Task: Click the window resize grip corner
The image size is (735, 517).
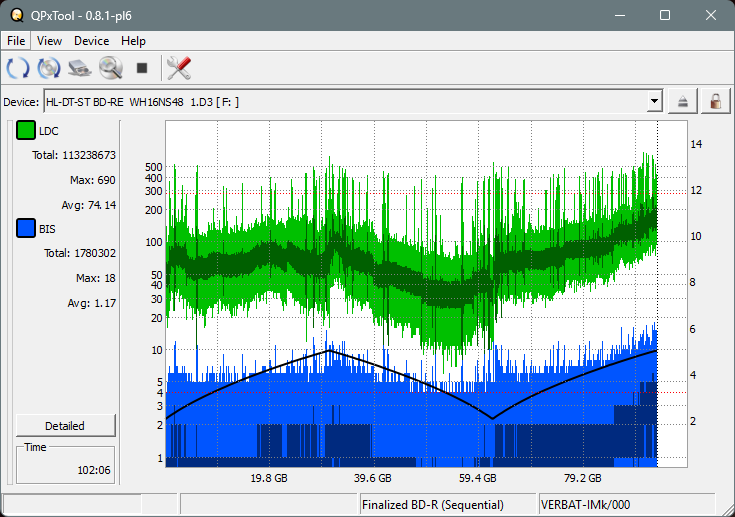Action: pyautogui.click(x=728, y=510)
